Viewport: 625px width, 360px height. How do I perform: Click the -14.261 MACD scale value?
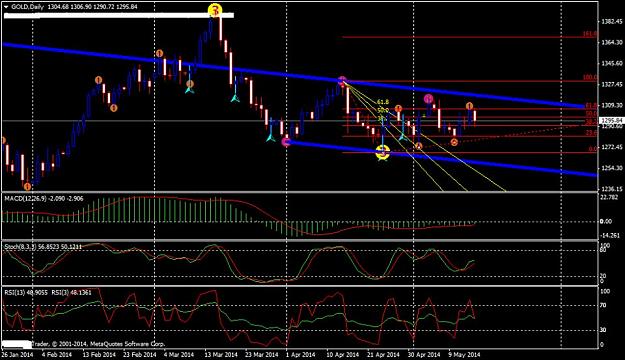click(610, 236)
